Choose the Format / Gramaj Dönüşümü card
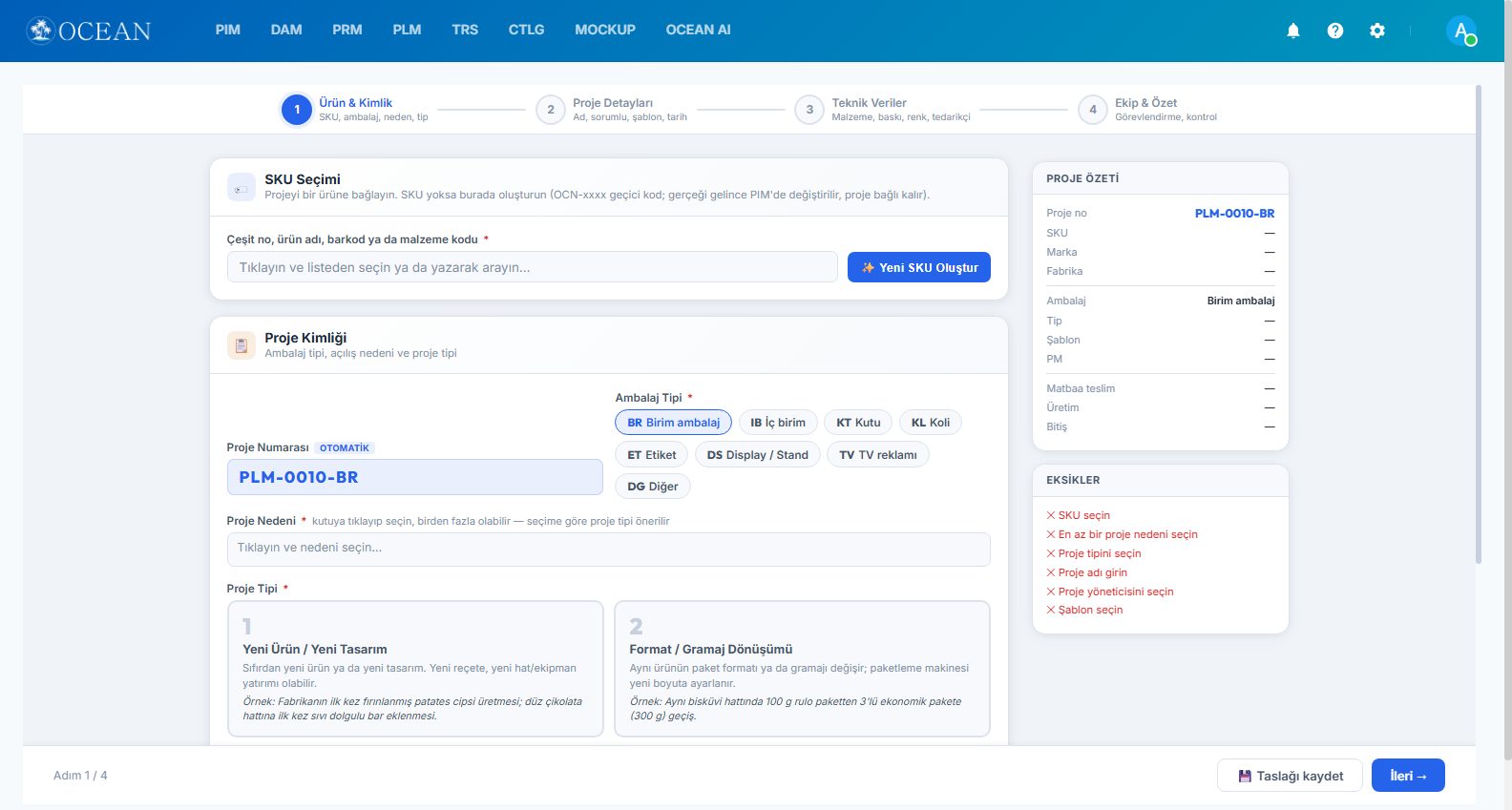1512x810 pixels. (x=803, y=669)
